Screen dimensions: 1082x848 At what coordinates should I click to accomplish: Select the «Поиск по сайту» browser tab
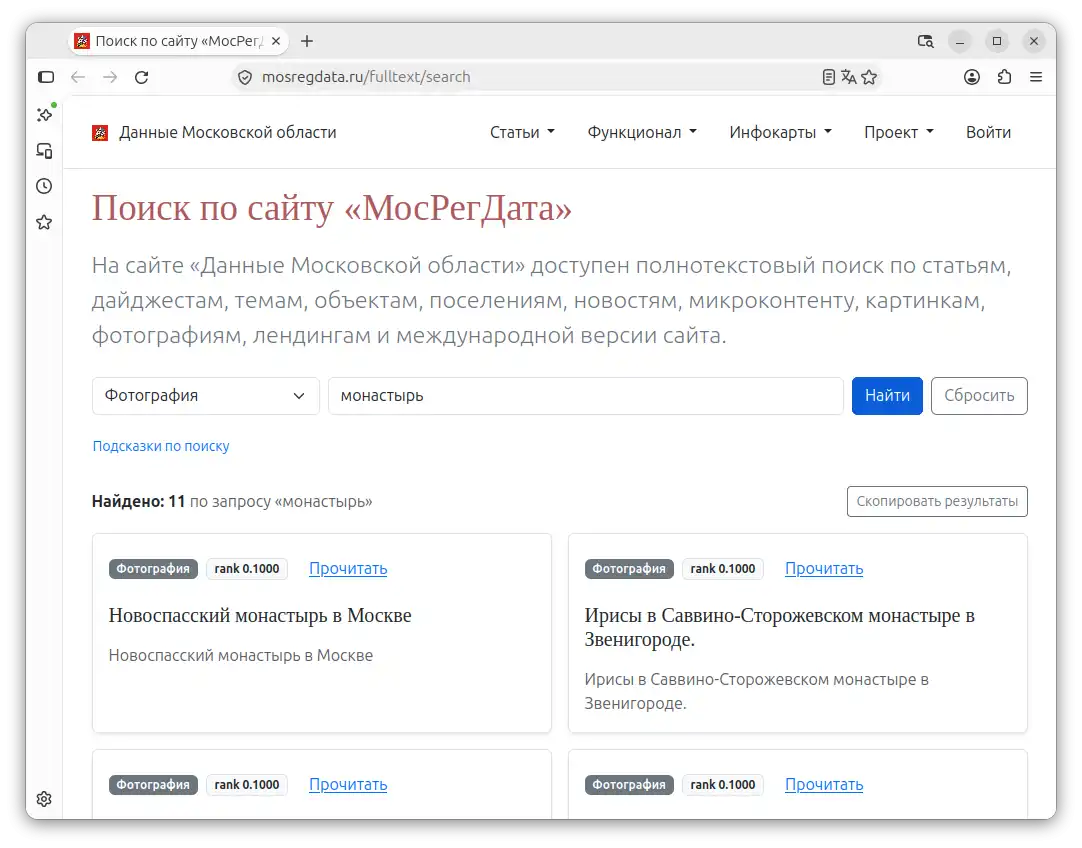click(179, 41)
